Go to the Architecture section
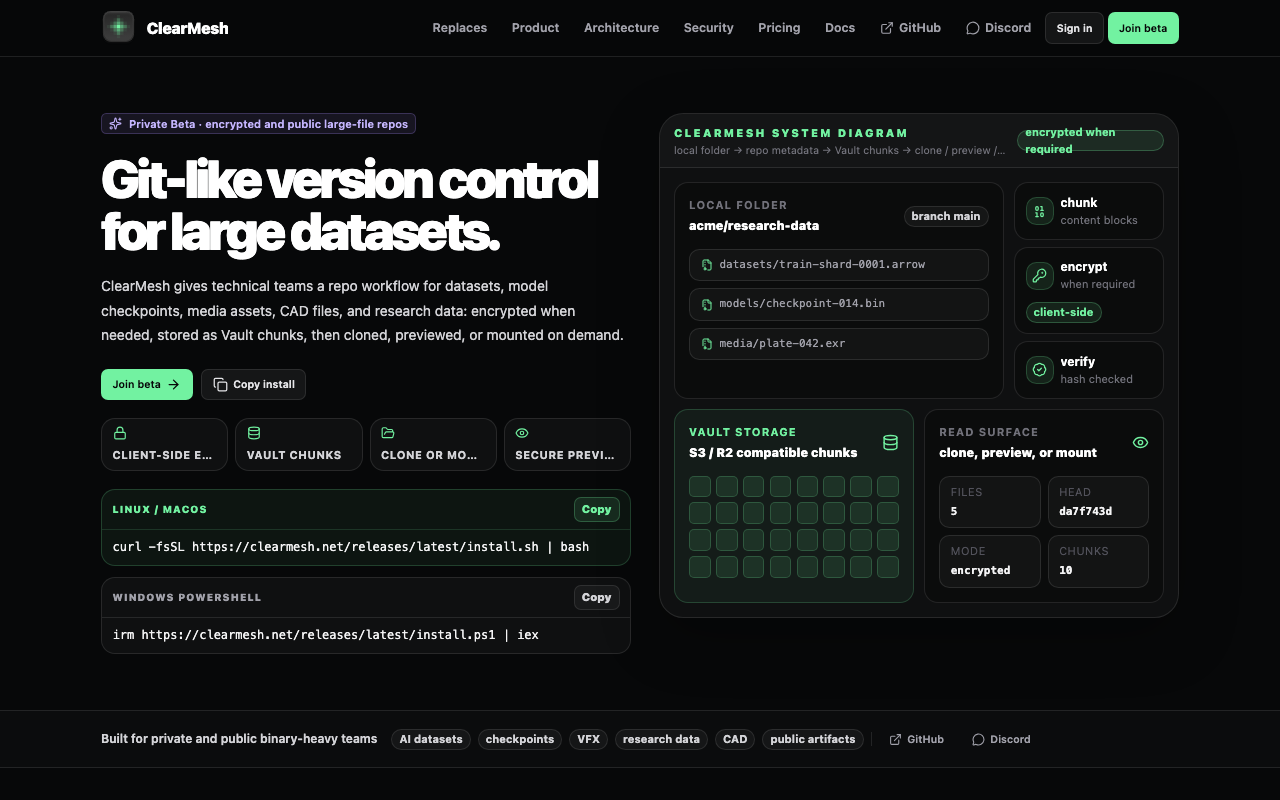1280x800 pixels. pyautogui.click(x=621, y=28)
